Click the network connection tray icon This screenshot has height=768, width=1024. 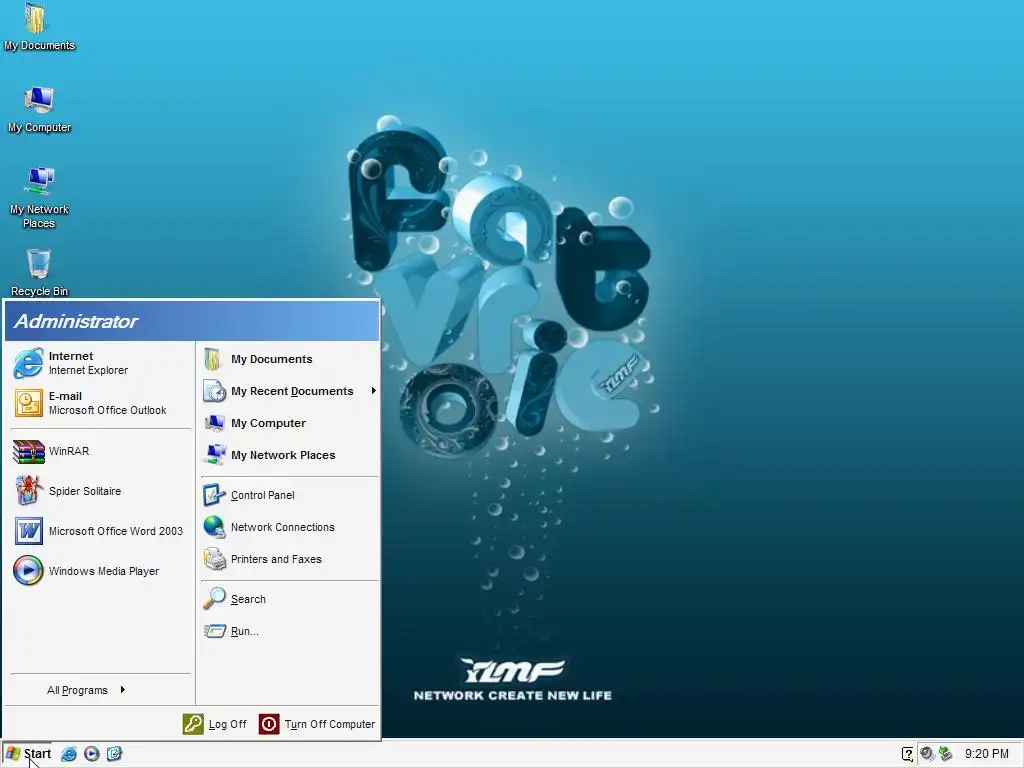pyautogui.click(x=945, y=754)
